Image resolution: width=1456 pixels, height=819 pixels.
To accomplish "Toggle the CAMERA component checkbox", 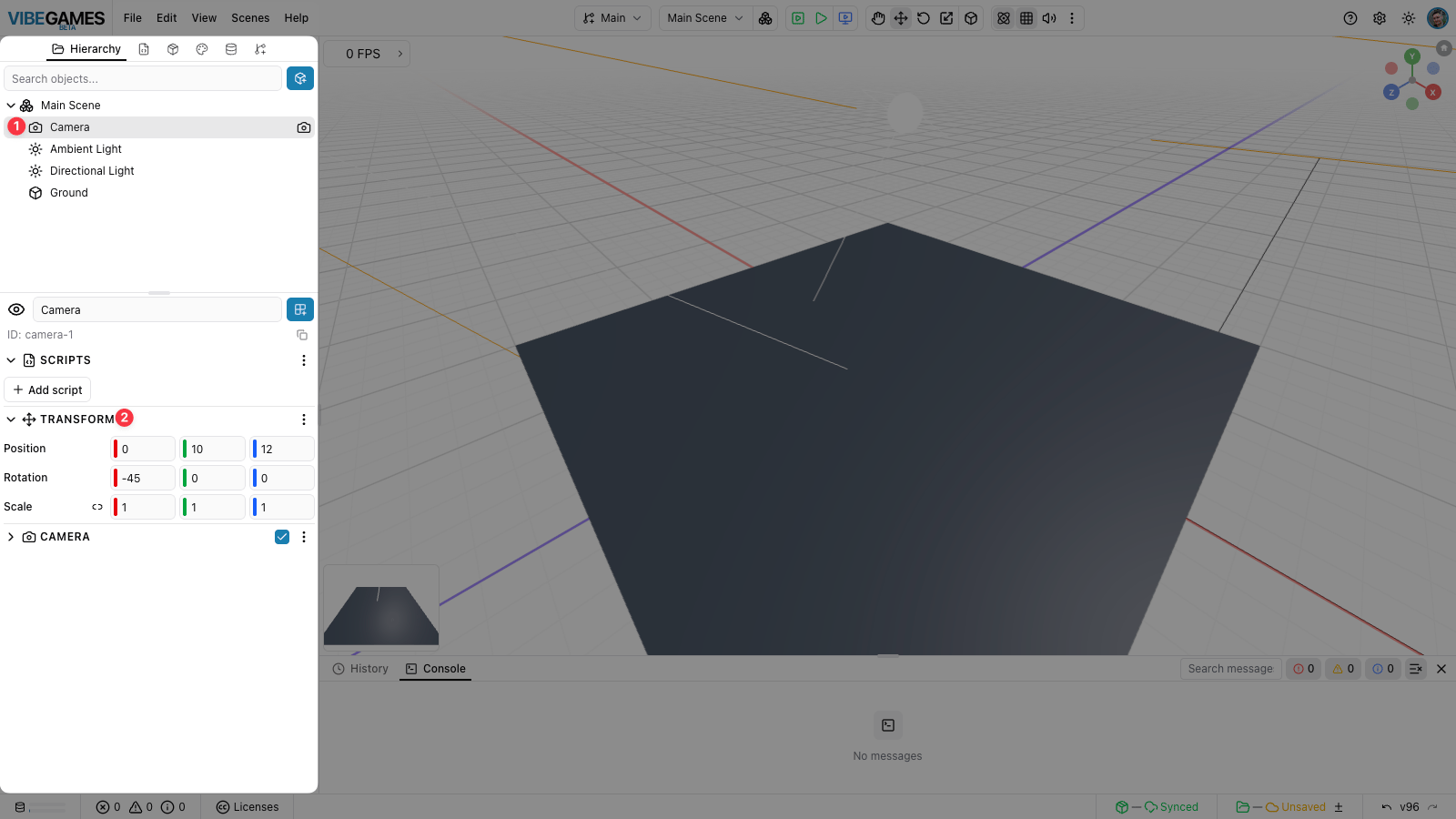I will (282, 537).
